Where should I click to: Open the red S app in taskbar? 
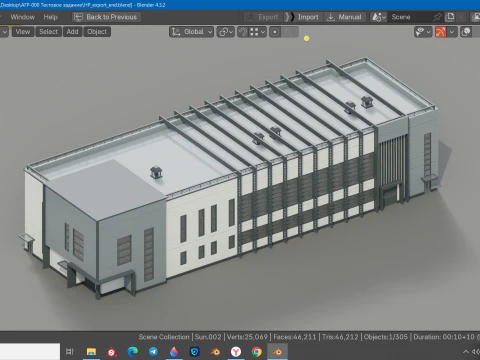112,352
